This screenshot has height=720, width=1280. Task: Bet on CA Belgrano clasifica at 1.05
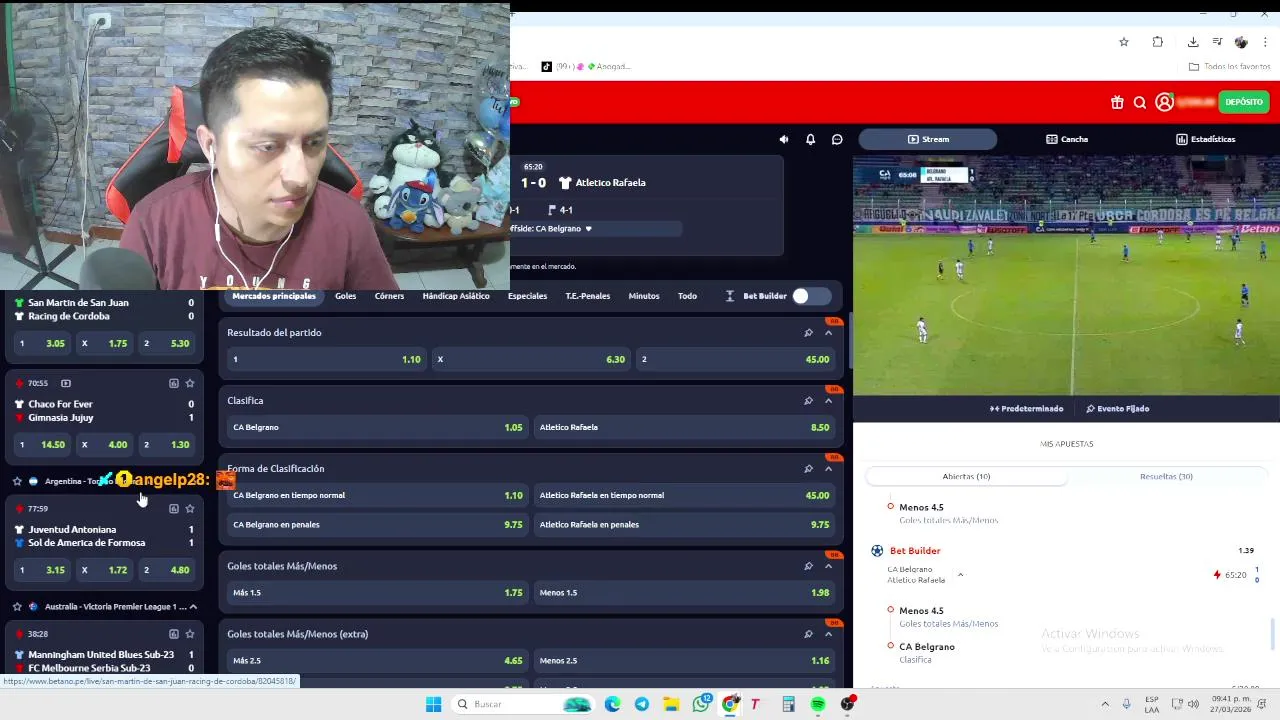click(378, 427)
